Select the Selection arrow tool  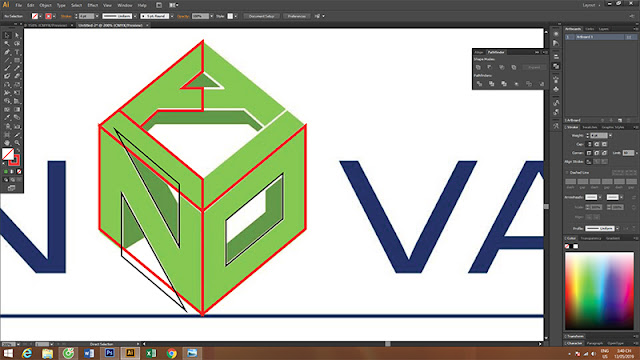click(x=7, y=36)
